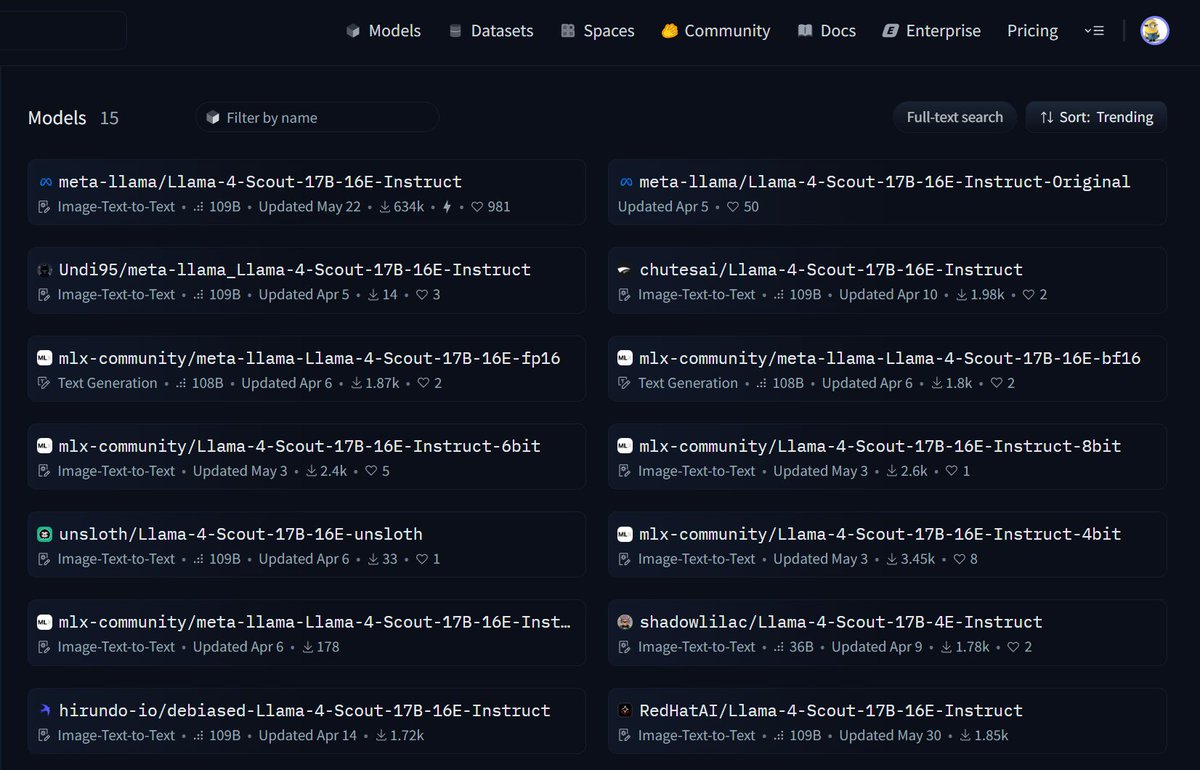Open meta-llama/Llama-4-Scout-17B-16E-Instruct model

coord(306,193)
